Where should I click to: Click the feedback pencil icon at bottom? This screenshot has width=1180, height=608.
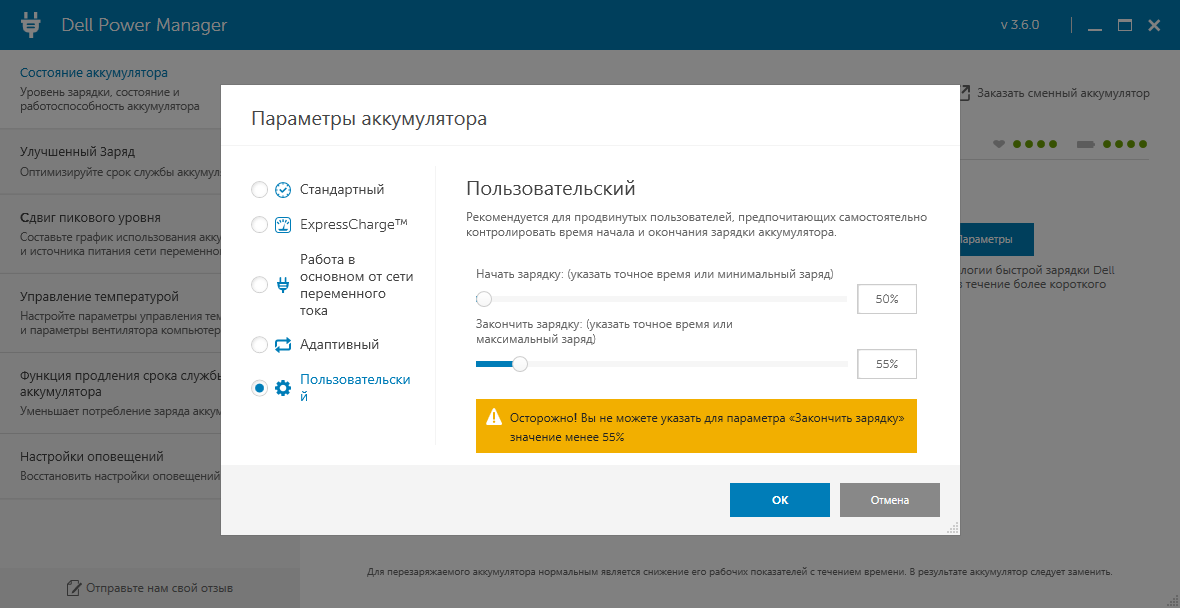(x=74, y=587)
